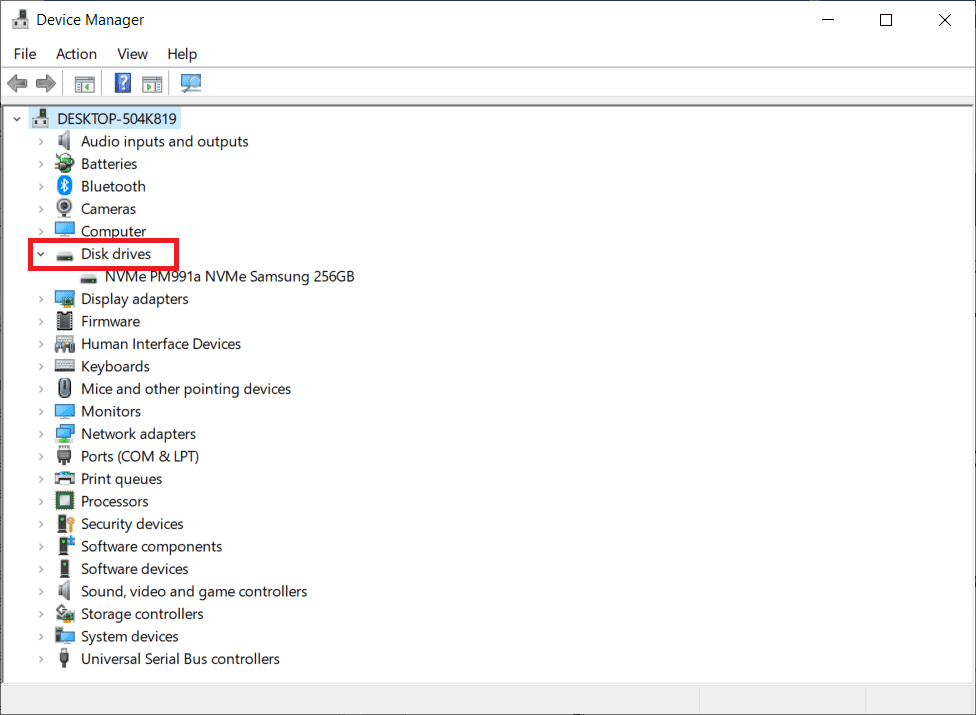Expand the Audio inputs and outputs category
Image resolution: width=976 pixels, height=715 pixels.
click(41, 141)
